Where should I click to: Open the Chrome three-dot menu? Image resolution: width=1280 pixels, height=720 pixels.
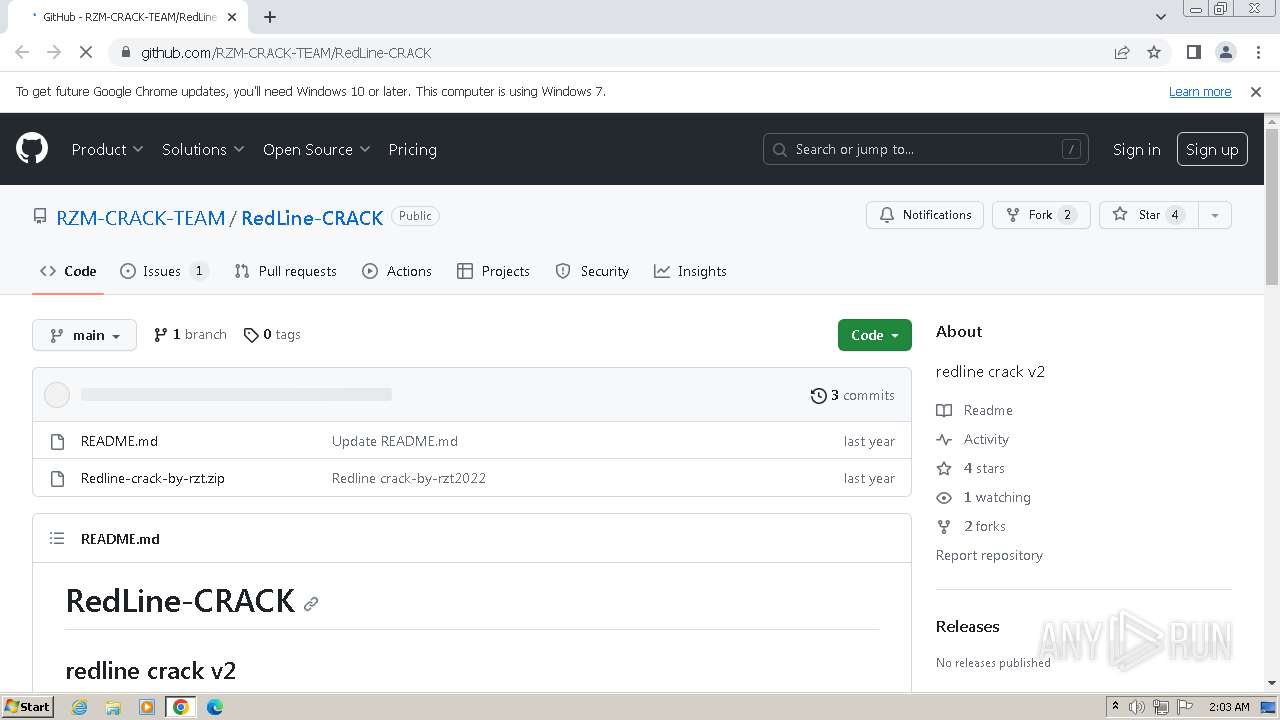(1257, 52)
